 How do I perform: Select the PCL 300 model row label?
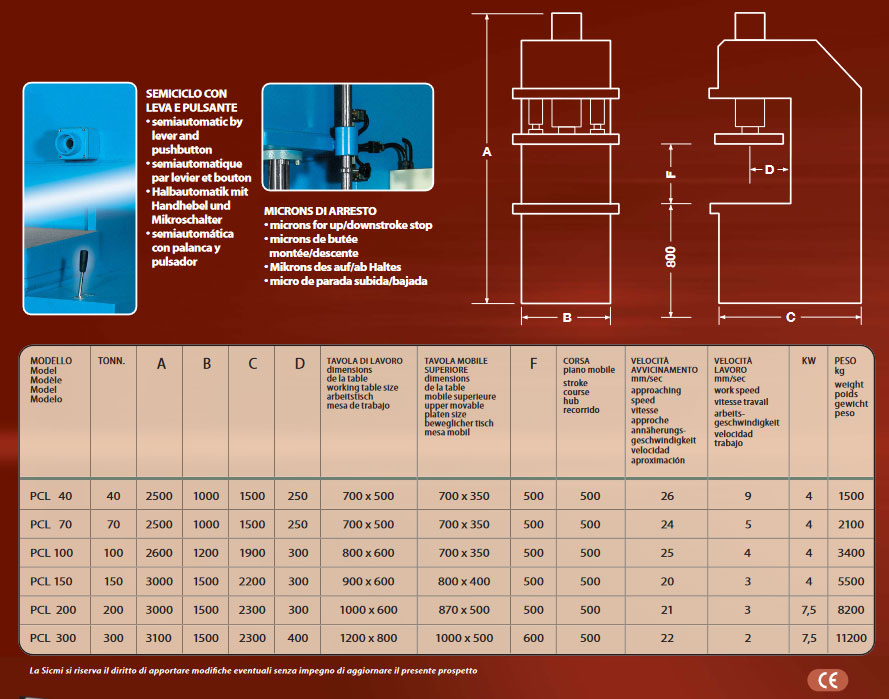pyautogui.click(x=52, y=638)
